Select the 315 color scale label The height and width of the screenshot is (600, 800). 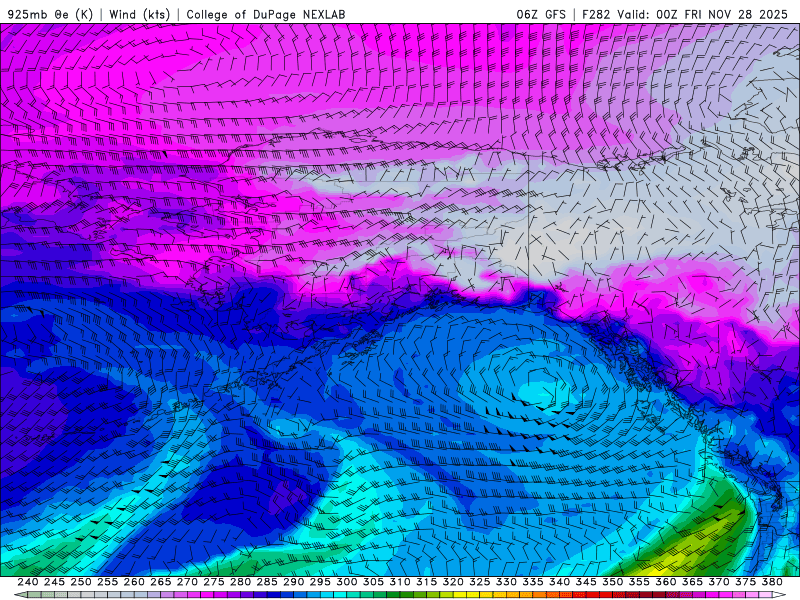(x=426, y=582)
